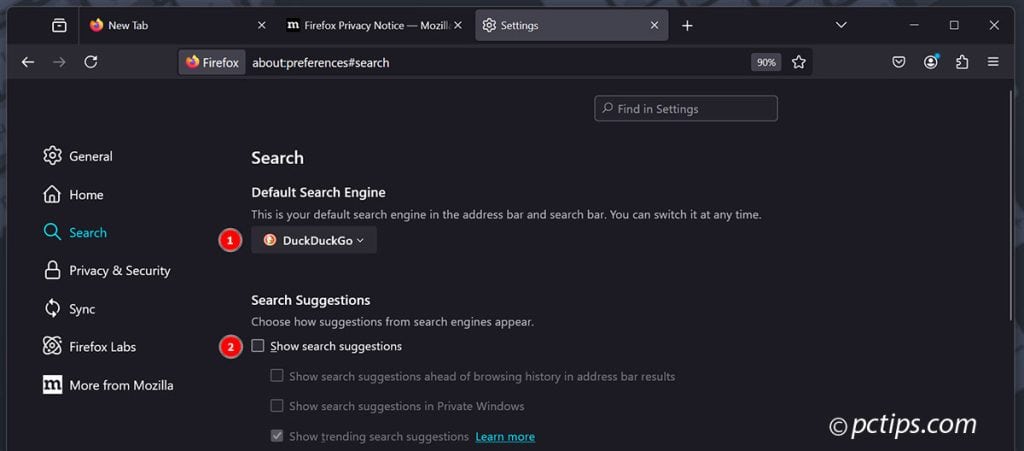This screenshot has height=451, width=1024.
Task: Toggle Show search suggestions in Private Windows
Action: click(277, 406)
